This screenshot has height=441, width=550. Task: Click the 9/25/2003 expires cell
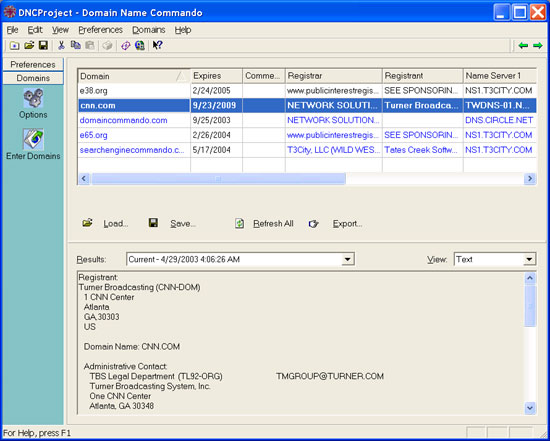pos(216,120)
